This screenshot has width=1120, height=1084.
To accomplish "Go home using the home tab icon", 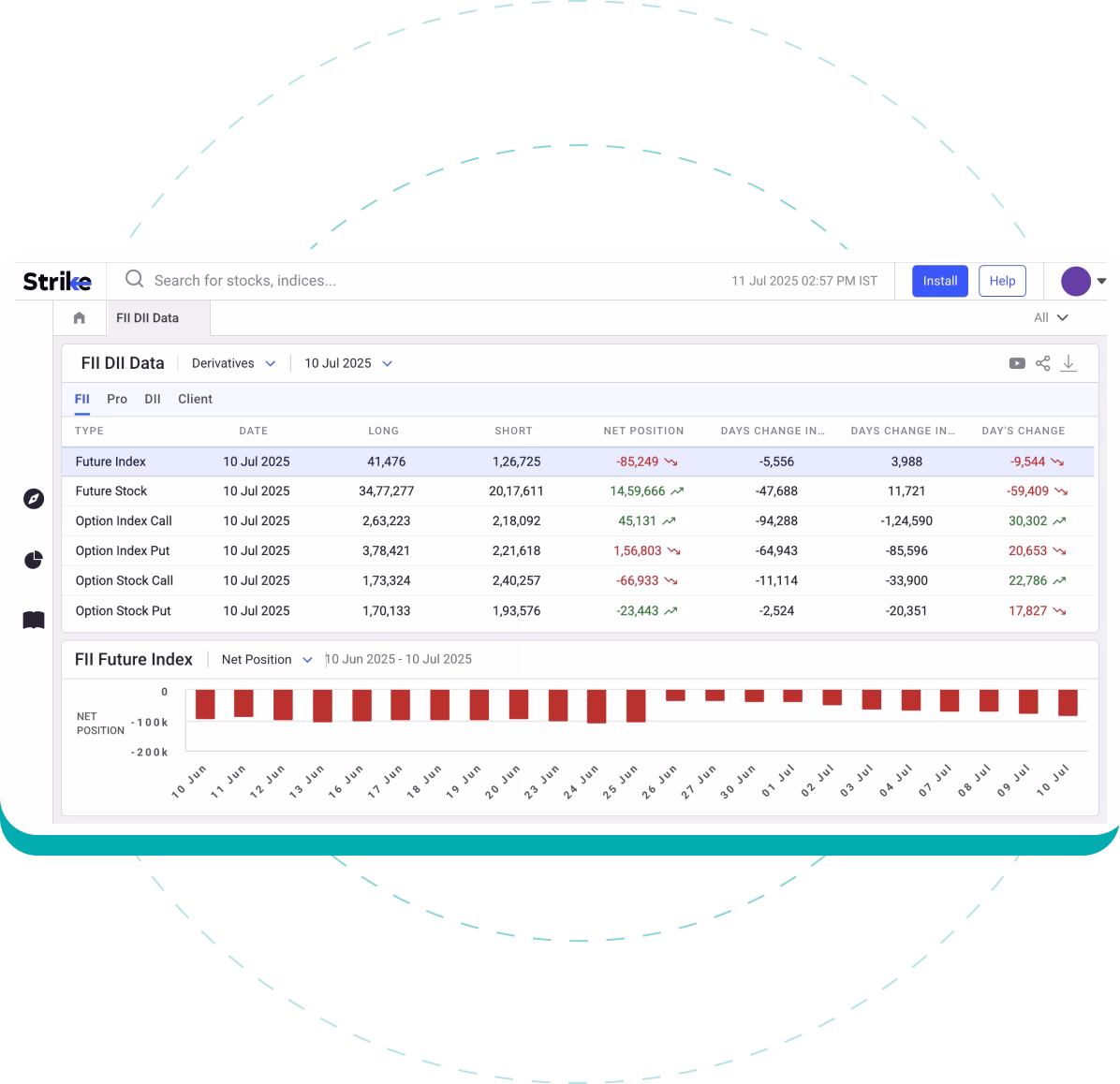I will click(x=78, y=317).
